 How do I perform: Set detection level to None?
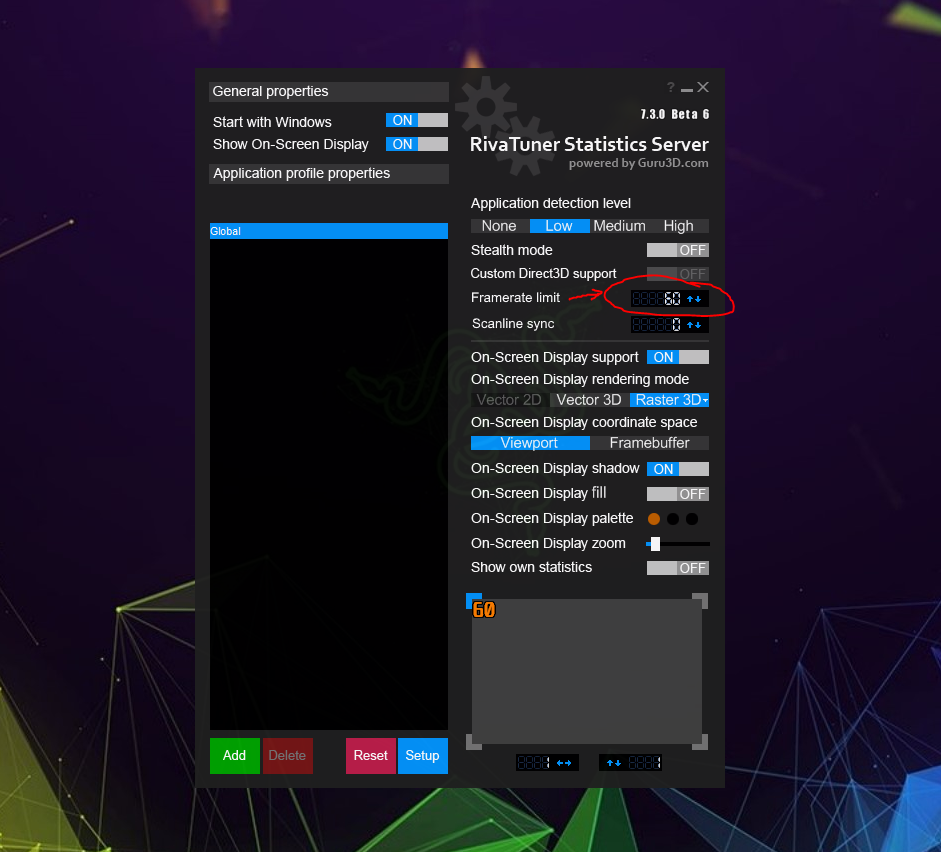[x=500, y=226]
